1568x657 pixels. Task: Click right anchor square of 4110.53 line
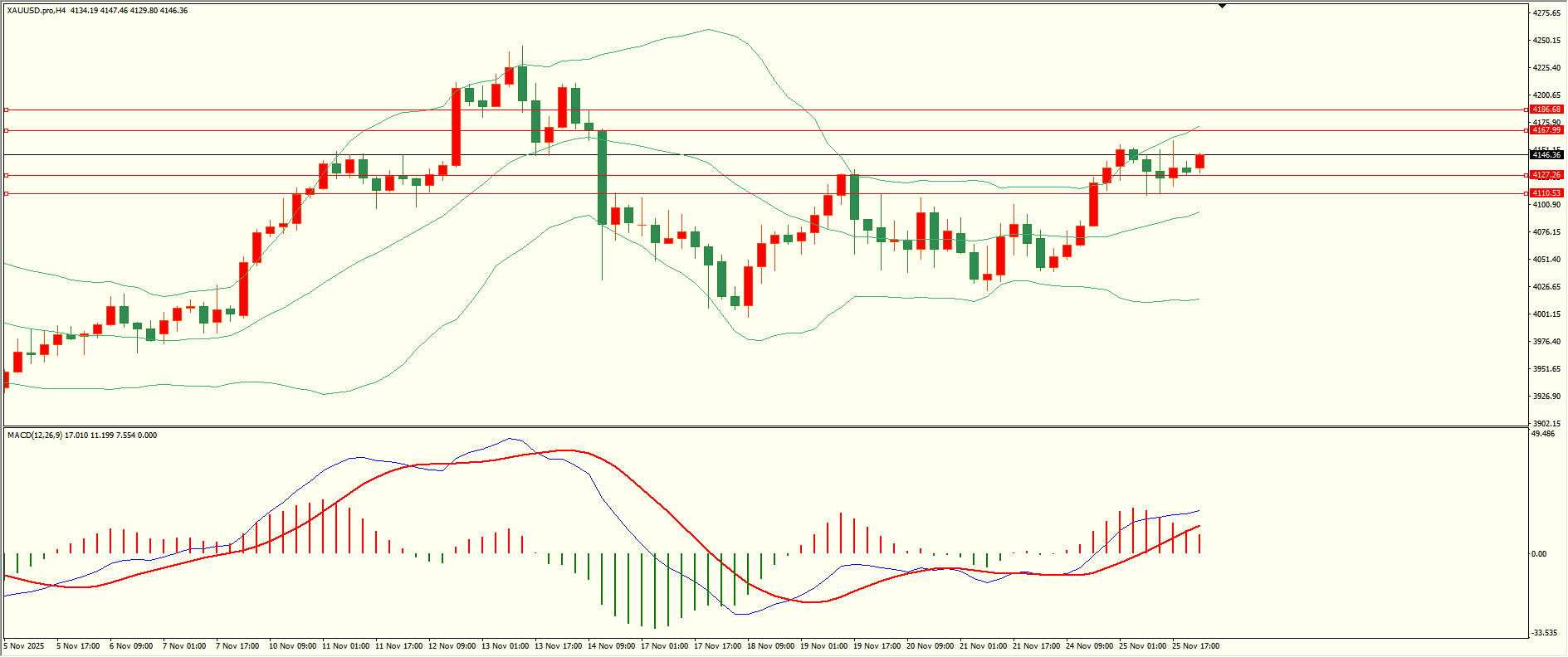tap(1526, 193)
